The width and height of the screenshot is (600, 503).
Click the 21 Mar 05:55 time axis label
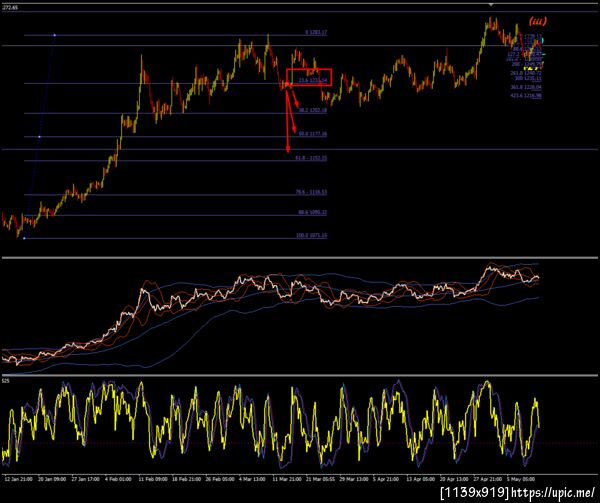click(320, 479)
